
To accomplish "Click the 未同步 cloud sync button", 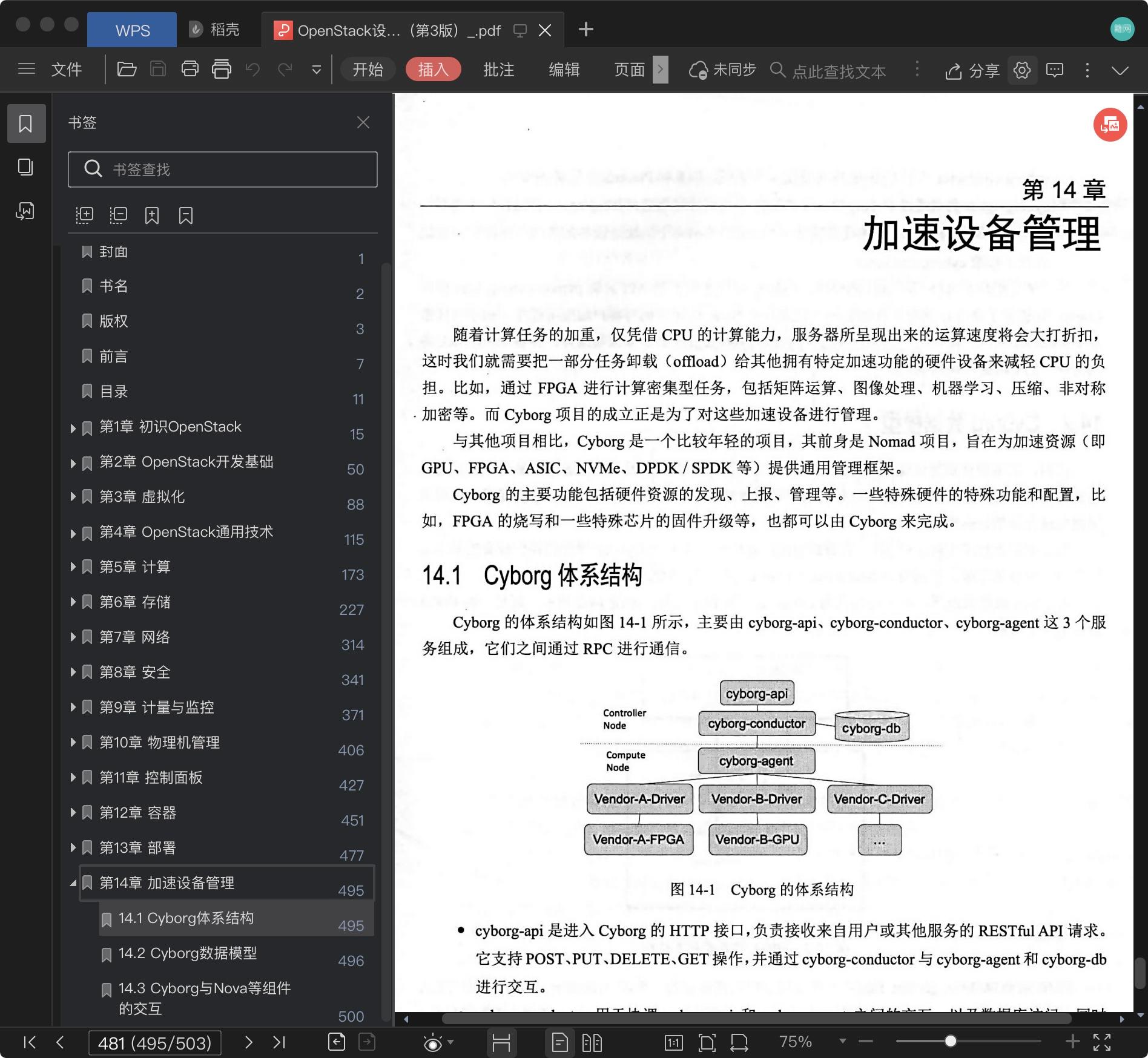I will click(723, 70).
